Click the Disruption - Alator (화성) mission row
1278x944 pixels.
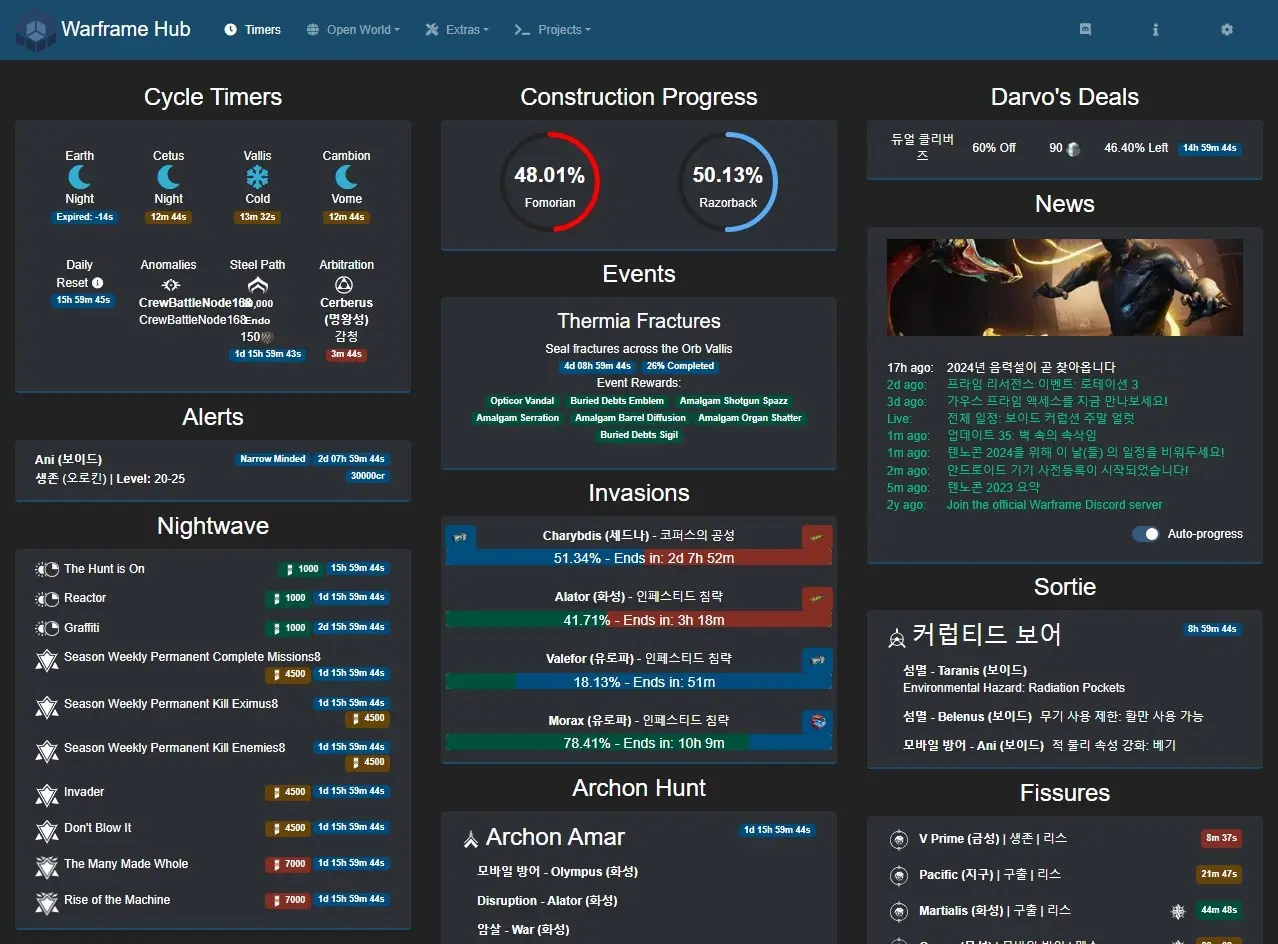(547, 901)
